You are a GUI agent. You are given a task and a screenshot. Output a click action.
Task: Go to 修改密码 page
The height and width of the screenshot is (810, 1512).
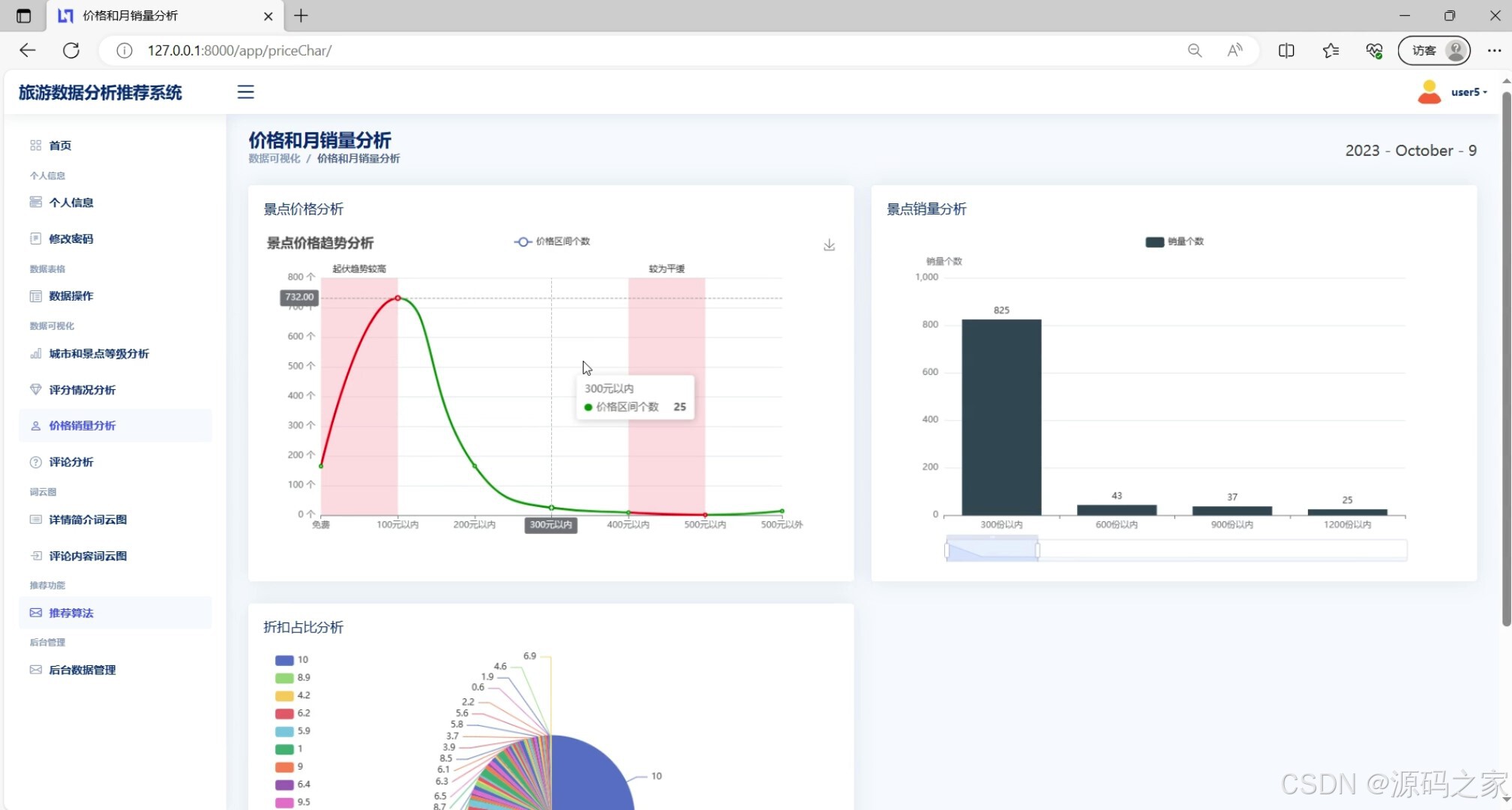click(71, 238)
